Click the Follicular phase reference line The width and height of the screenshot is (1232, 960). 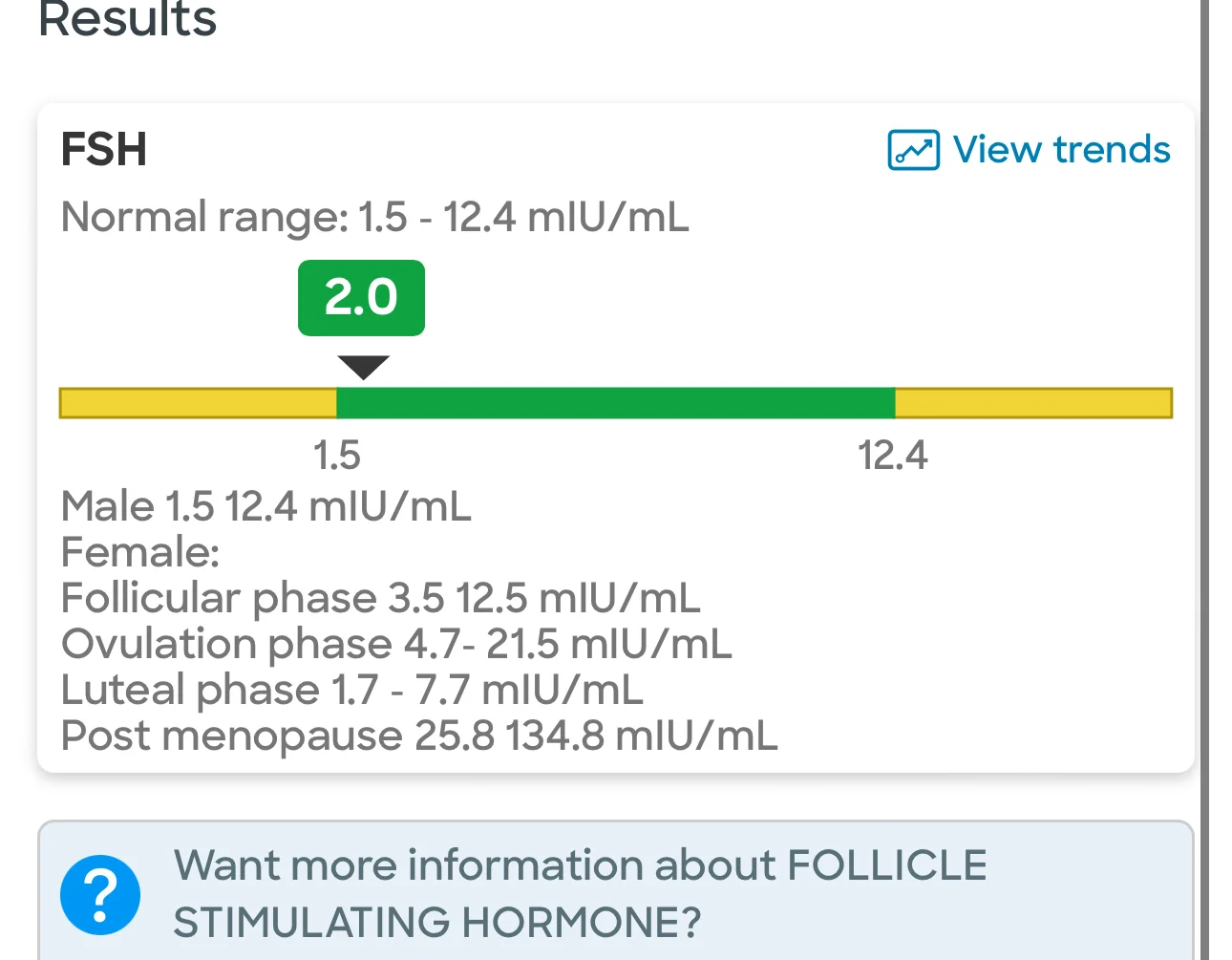click(381, 598)
